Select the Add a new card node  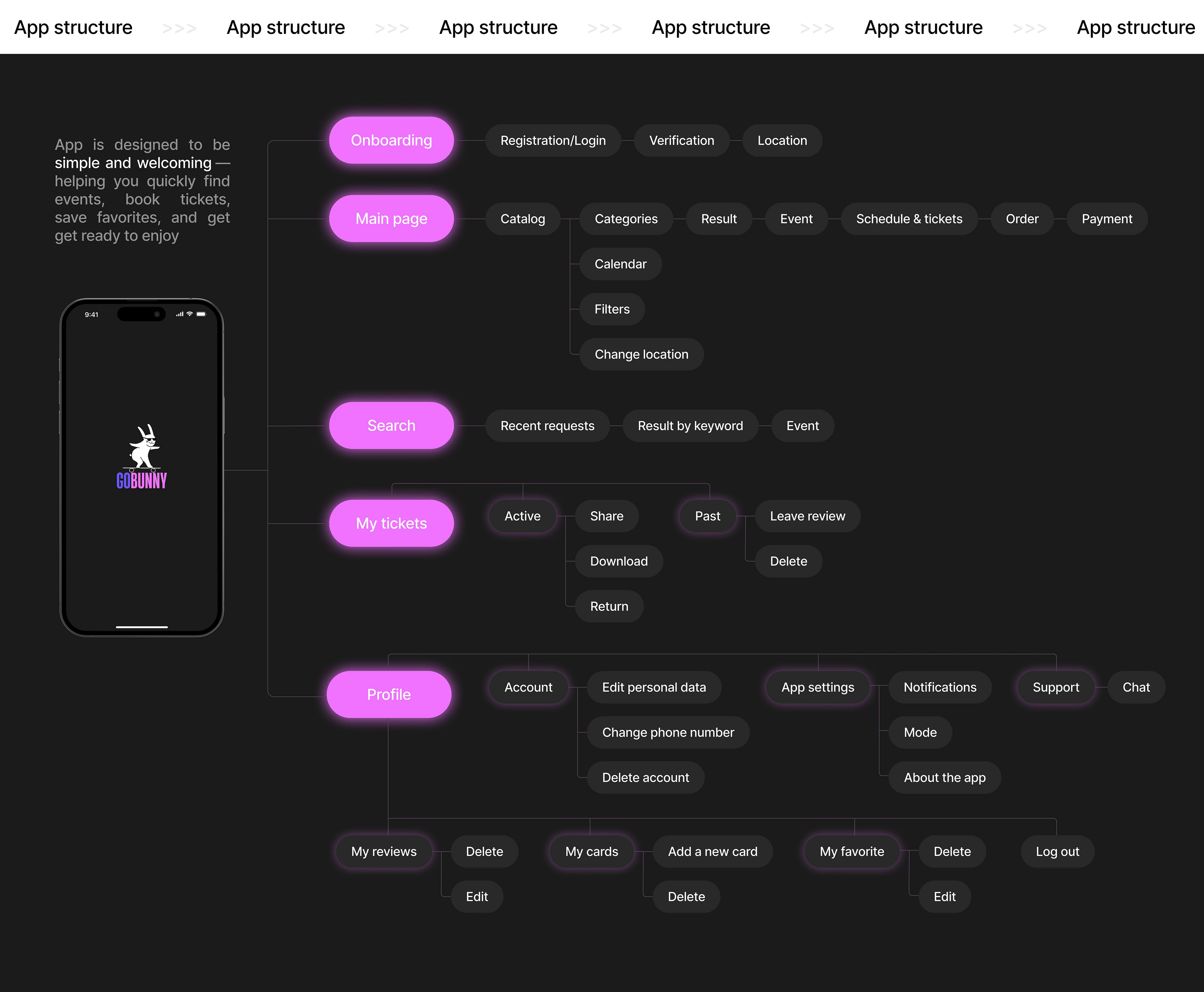pos(712,851)
